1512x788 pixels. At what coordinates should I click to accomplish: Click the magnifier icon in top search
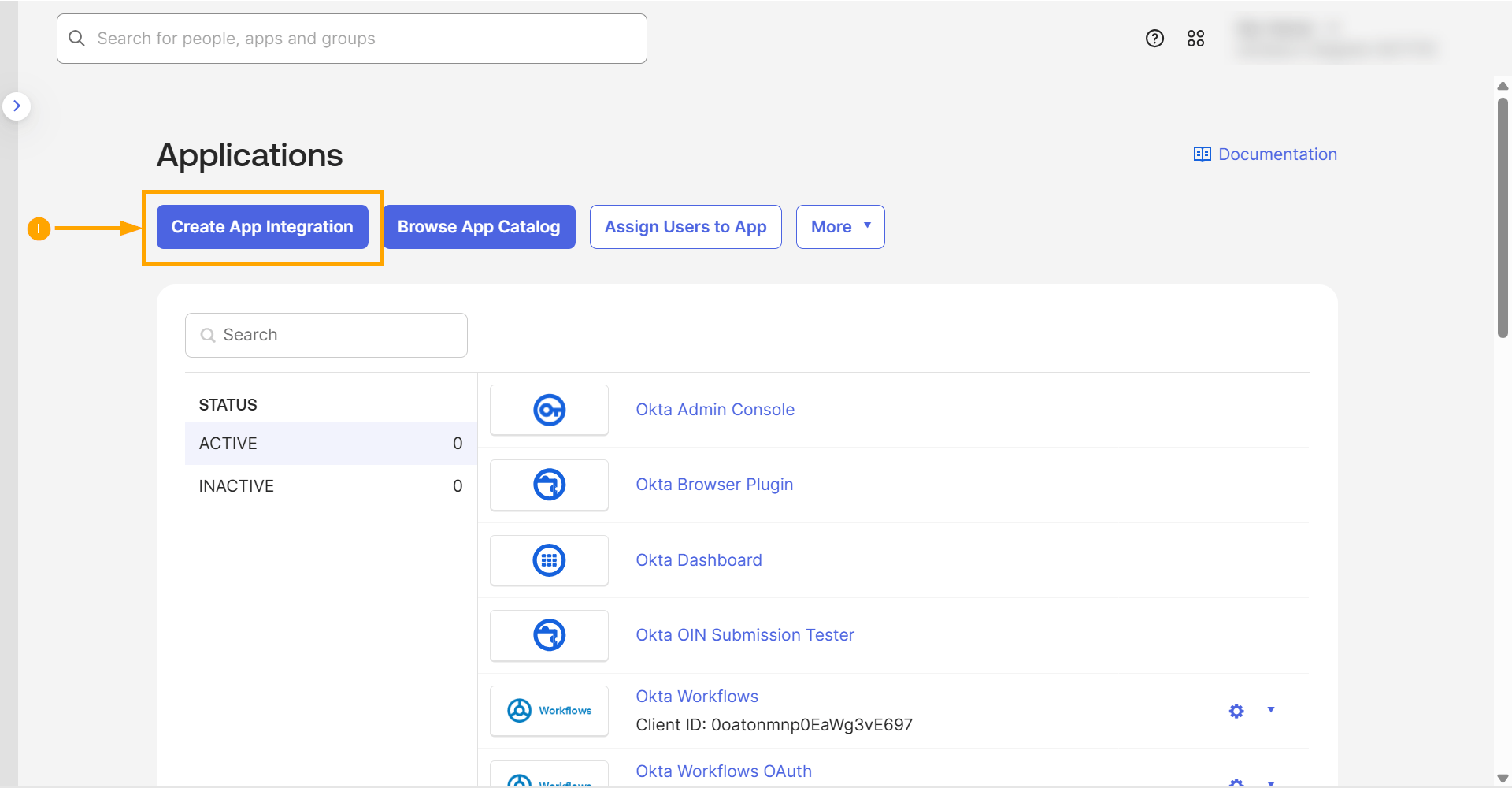[x=76, y=39]
